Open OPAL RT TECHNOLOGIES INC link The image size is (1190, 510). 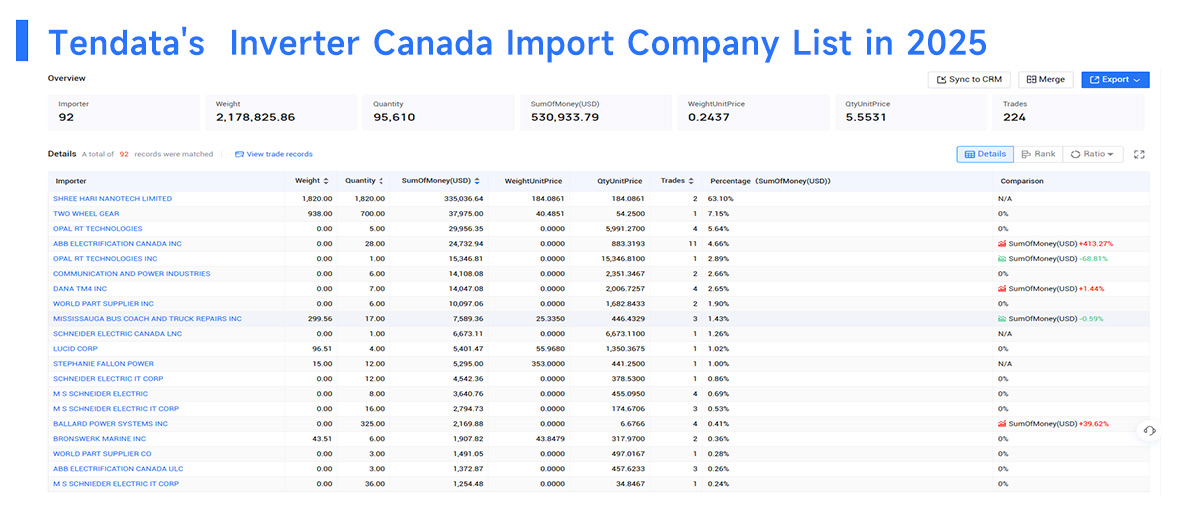point(103,259)
